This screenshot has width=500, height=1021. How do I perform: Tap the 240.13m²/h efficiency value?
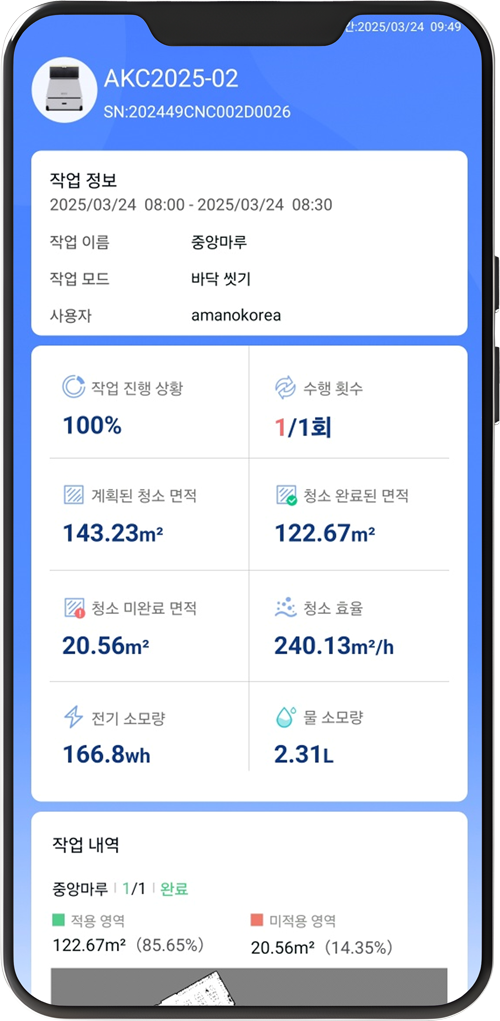[x=334, y=645]
